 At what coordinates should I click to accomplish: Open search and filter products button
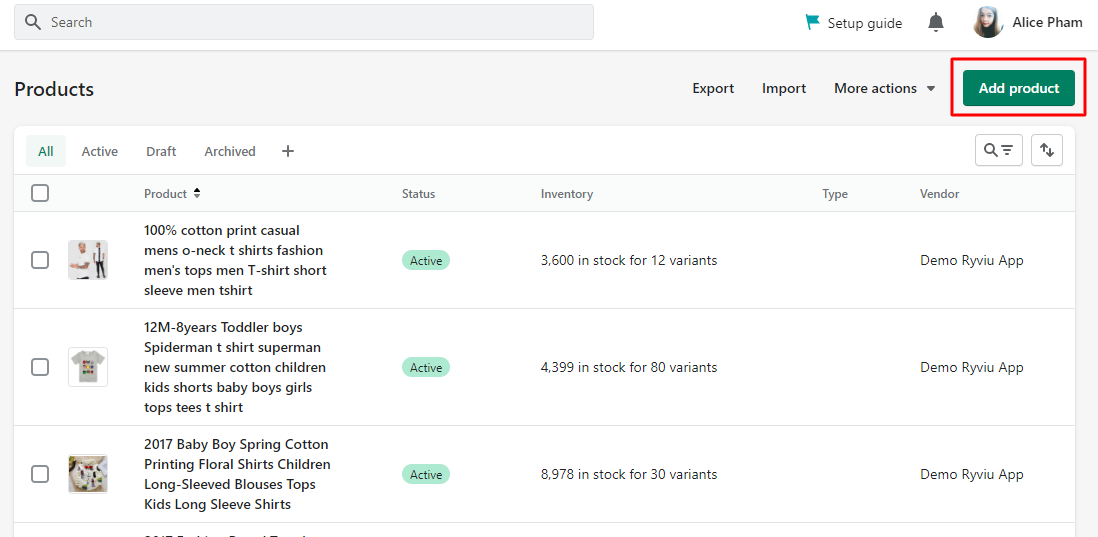999,150
